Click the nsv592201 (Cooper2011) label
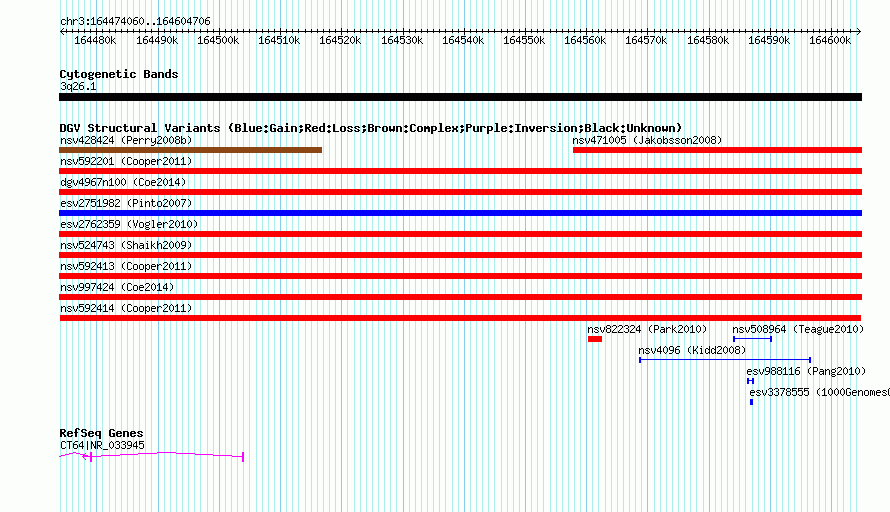The height and width of the screenshot is (512, 890). tap(126, 161)
